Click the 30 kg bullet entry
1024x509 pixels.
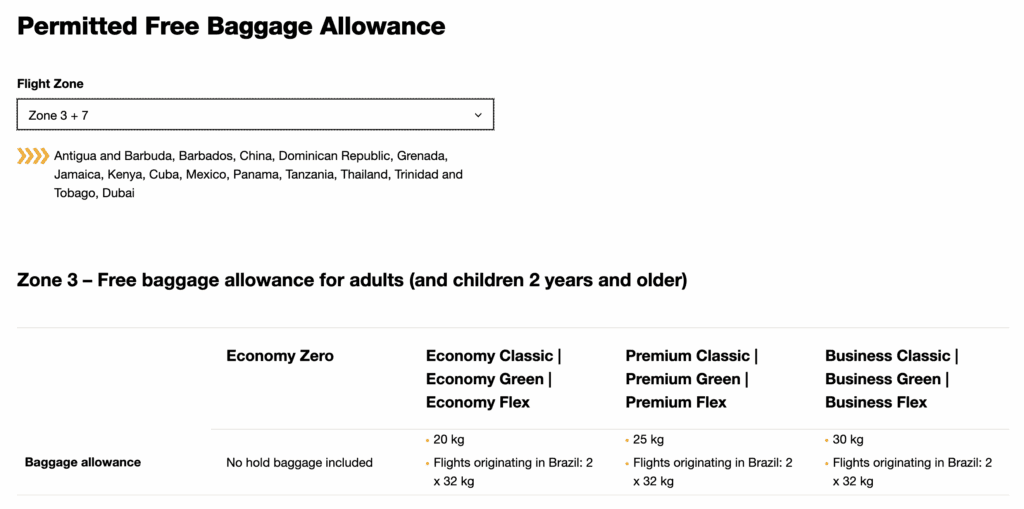click(x=848, y=439)
